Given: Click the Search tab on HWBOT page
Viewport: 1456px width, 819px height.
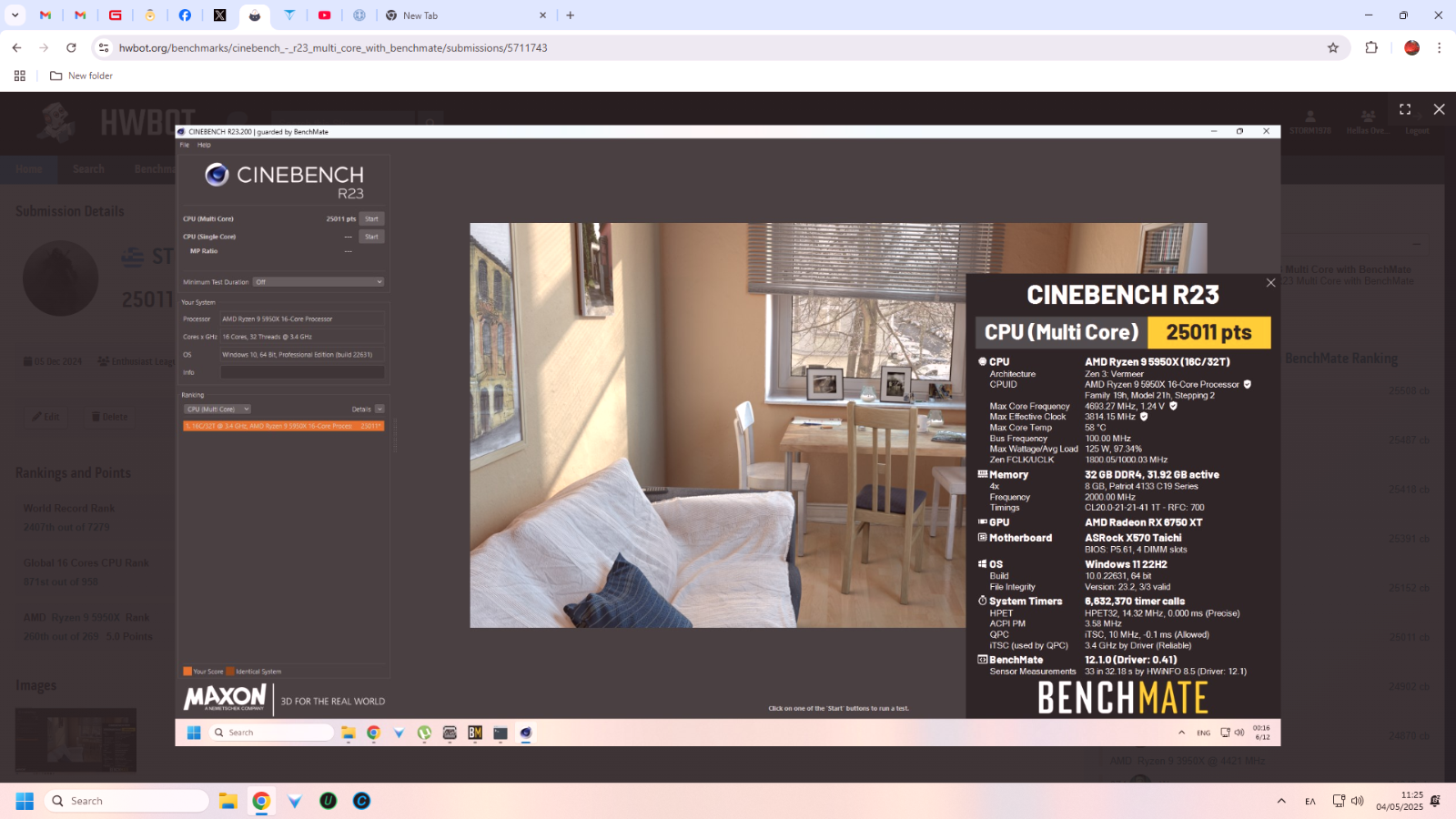Looking at the screenshot, I should 88,169.
